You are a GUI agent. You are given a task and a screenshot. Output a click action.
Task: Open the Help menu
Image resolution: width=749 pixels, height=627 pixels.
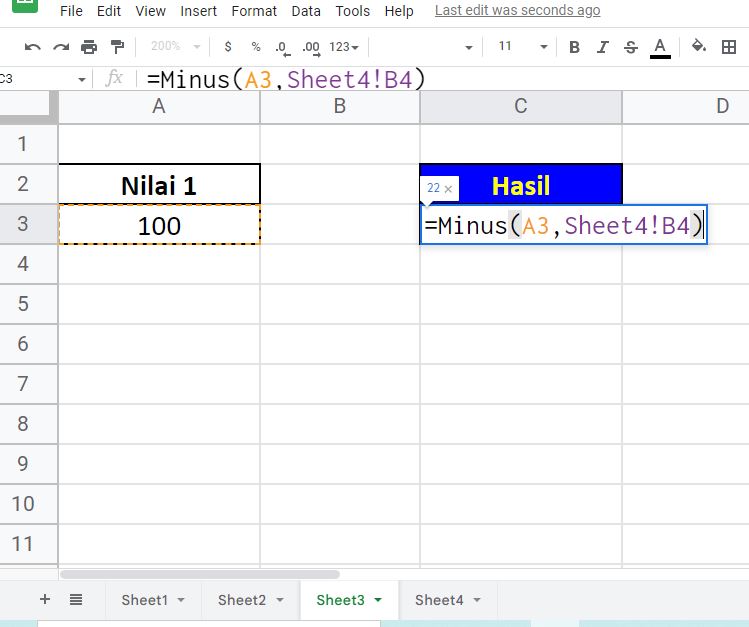tap(399, 11)
